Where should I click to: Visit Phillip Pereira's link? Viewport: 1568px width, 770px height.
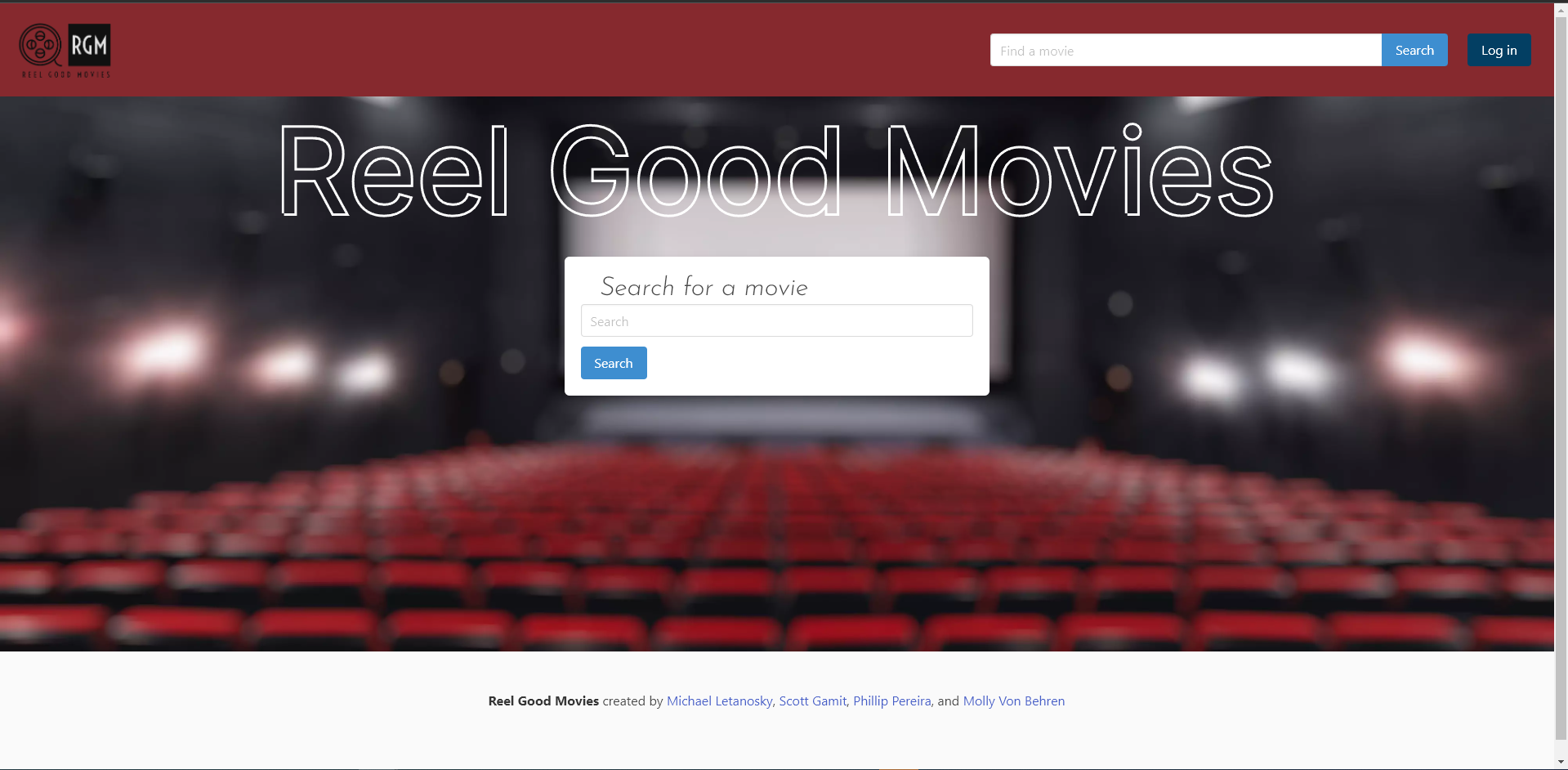(x=891, y=701)
